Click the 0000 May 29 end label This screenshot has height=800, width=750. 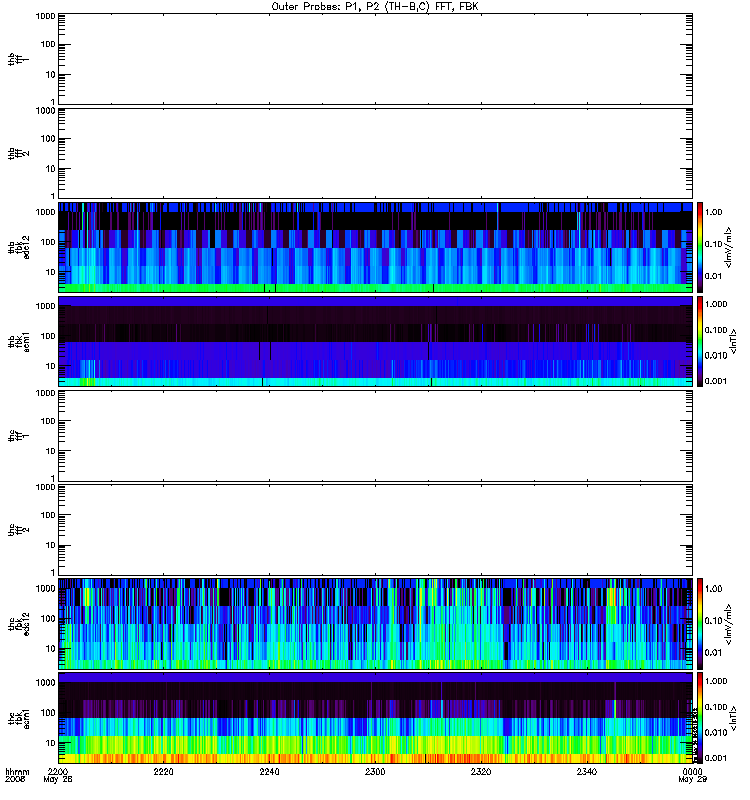click(x=692, y=776)
